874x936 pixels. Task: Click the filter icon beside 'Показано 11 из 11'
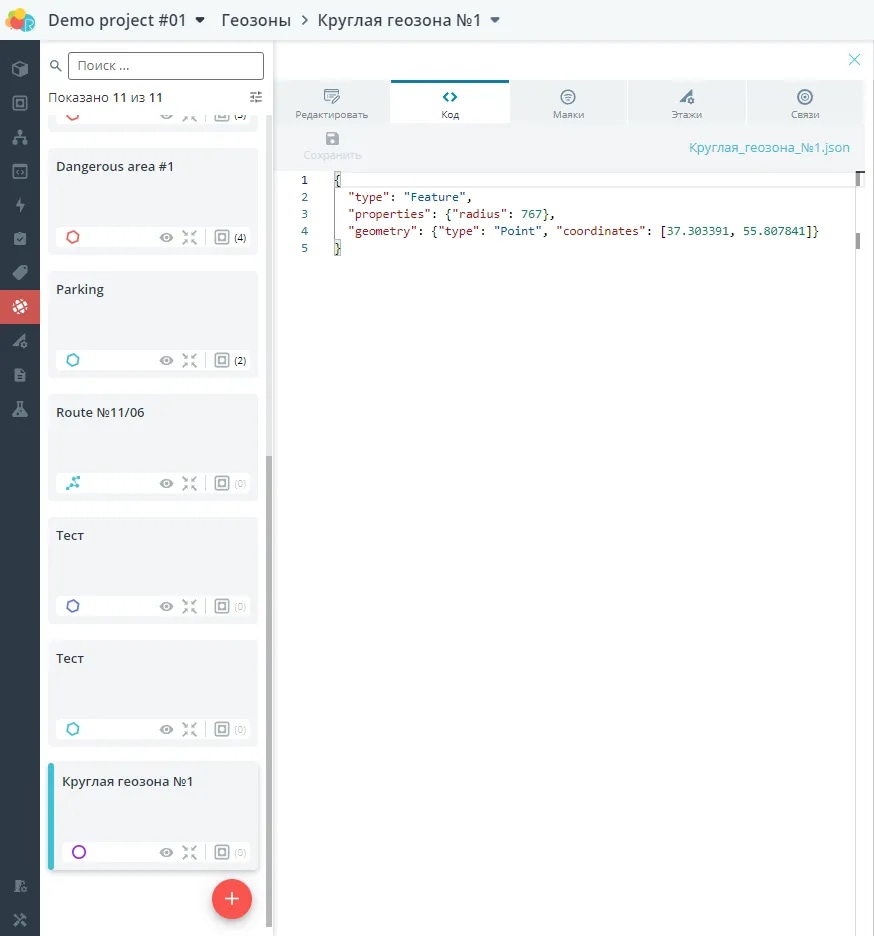(256, 97)
